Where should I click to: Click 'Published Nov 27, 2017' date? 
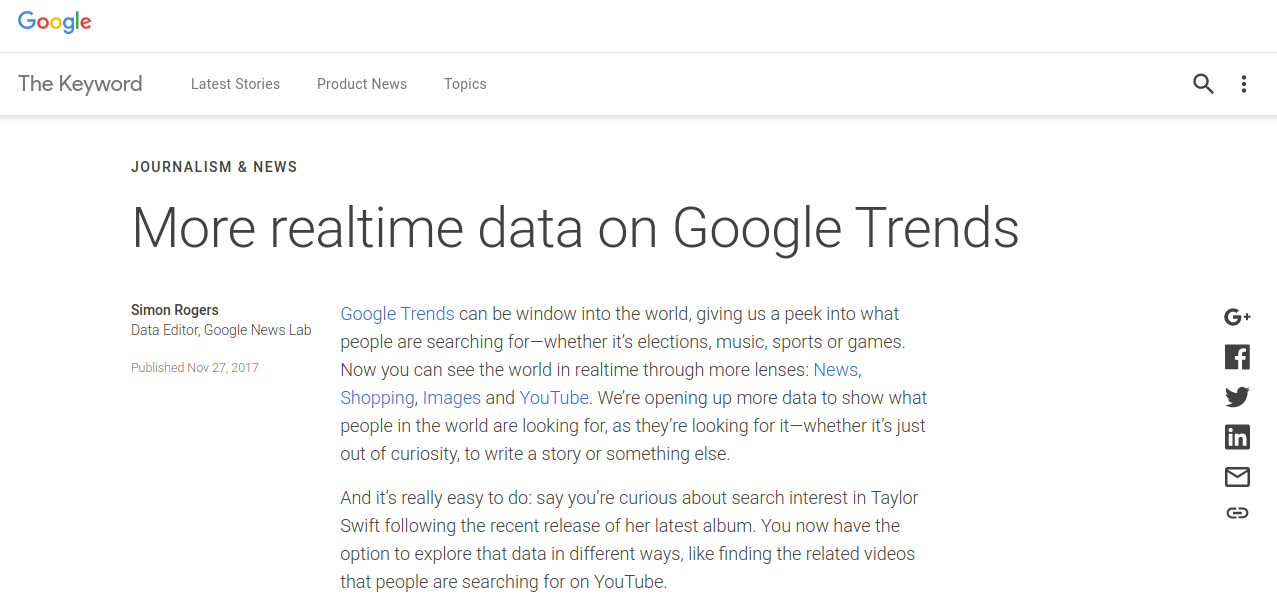tap(195, 368)
